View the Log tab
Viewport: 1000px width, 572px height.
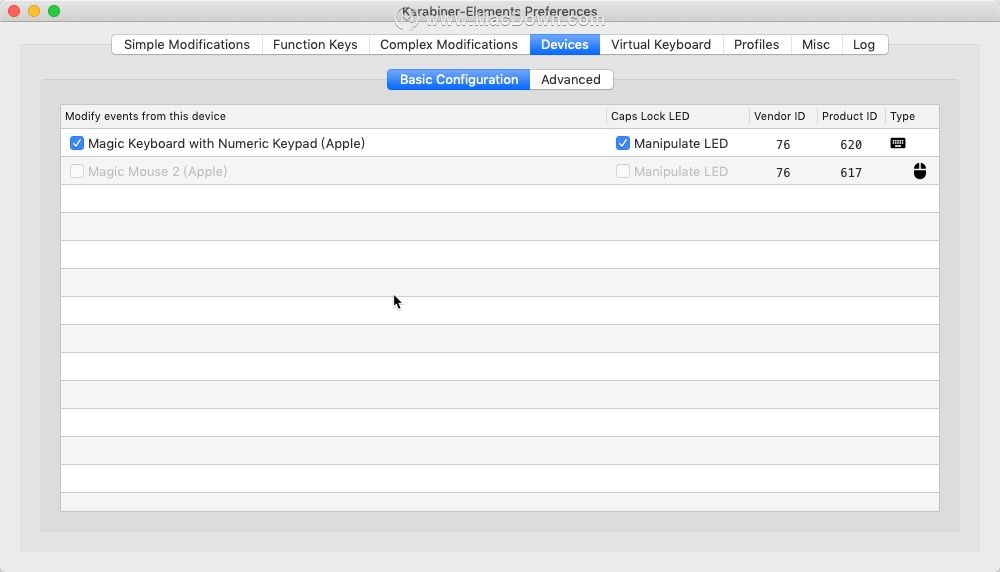pyautogui.click(x=864, y=45)
